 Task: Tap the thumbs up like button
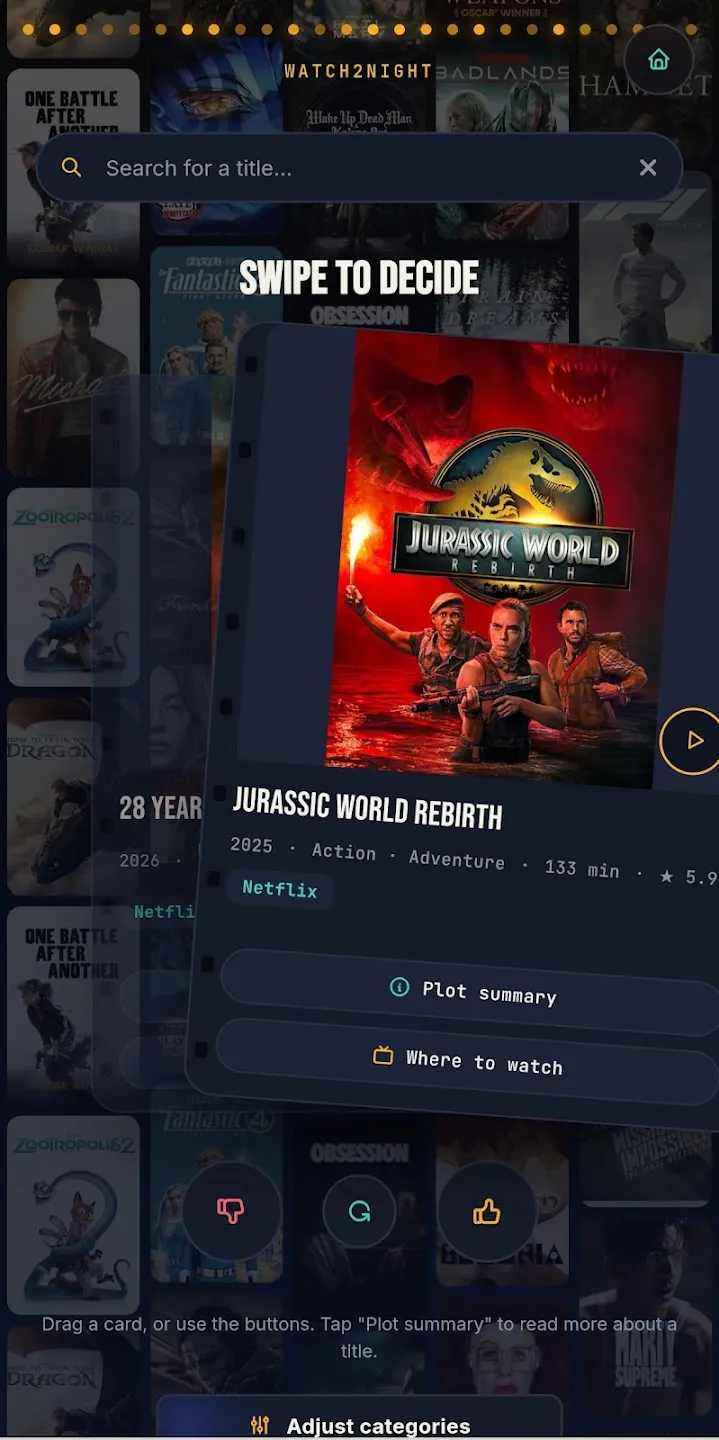[x=487, y=1212]
